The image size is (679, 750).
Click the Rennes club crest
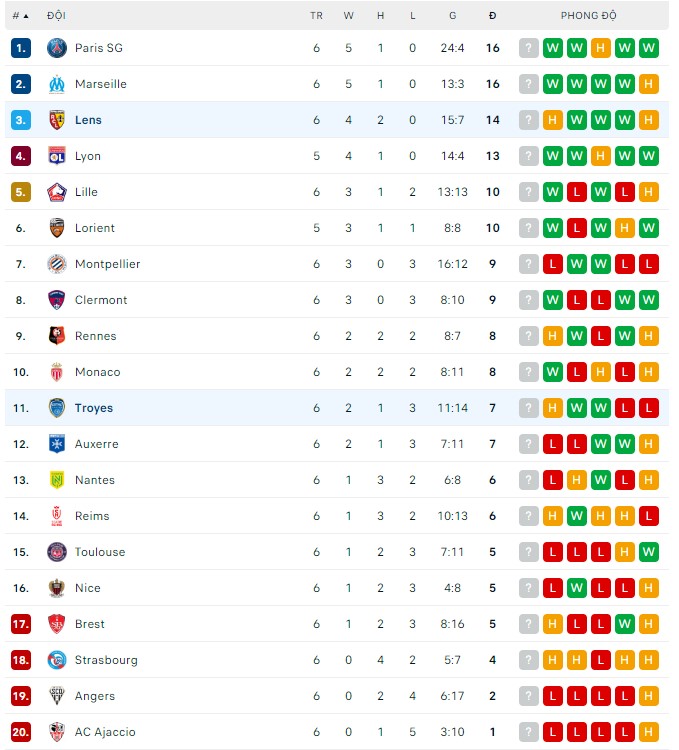57,336
